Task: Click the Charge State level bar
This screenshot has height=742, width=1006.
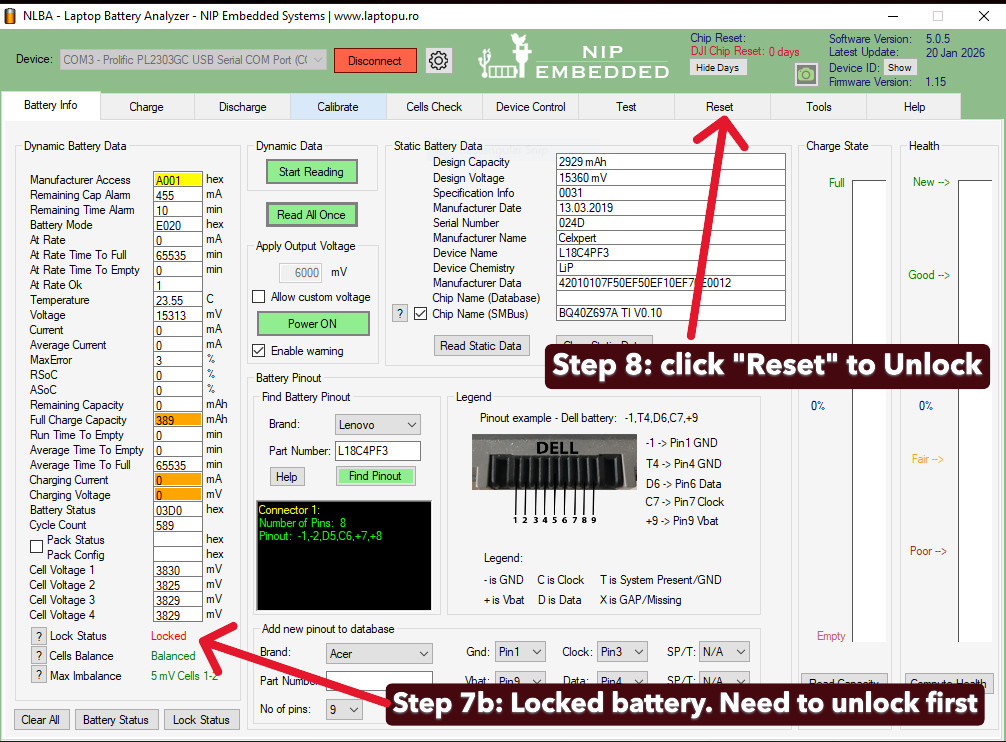Action: click(x=869, y=410)
